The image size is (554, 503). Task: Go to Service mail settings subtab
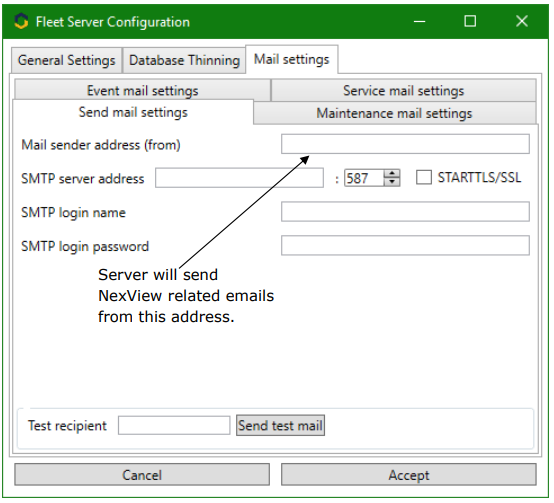point(403,90)
